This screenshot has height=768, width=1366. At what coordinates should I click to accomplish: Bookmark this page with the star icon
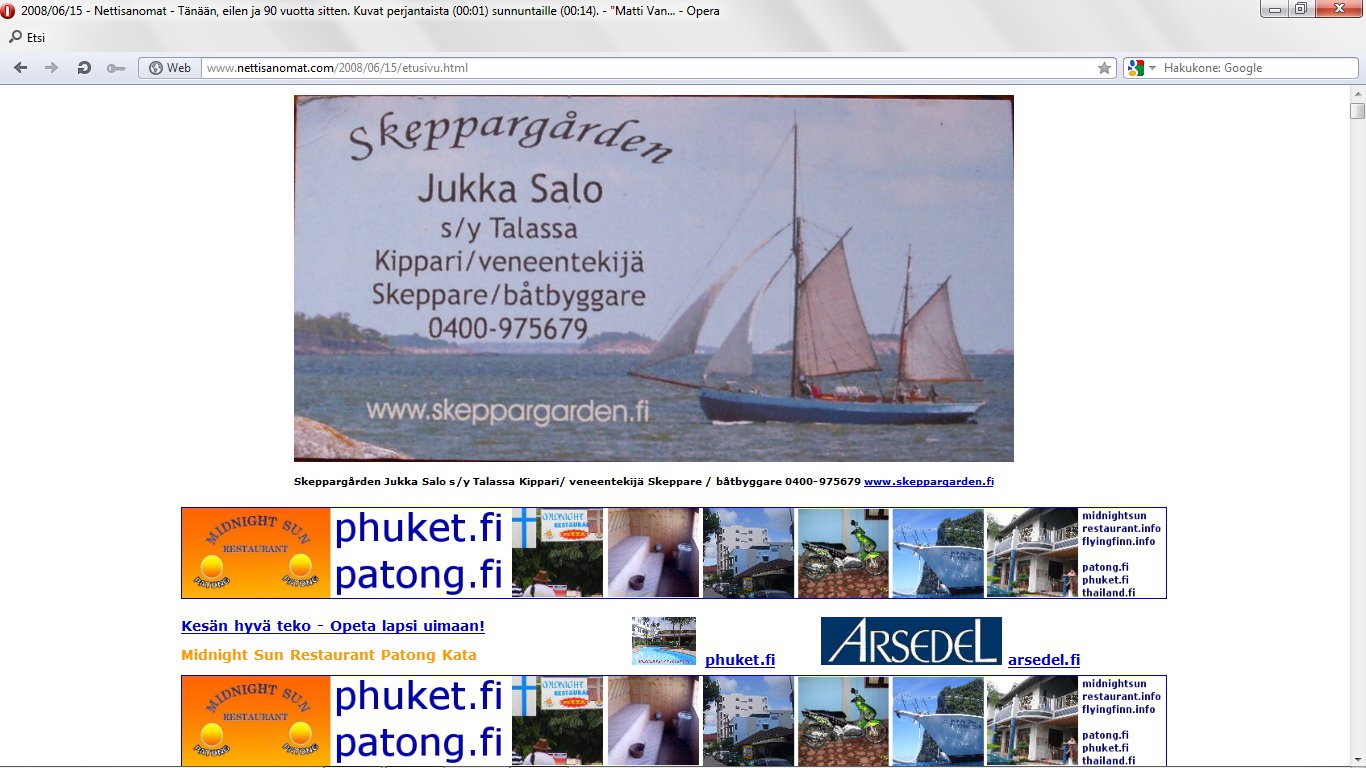[1104, 68]
